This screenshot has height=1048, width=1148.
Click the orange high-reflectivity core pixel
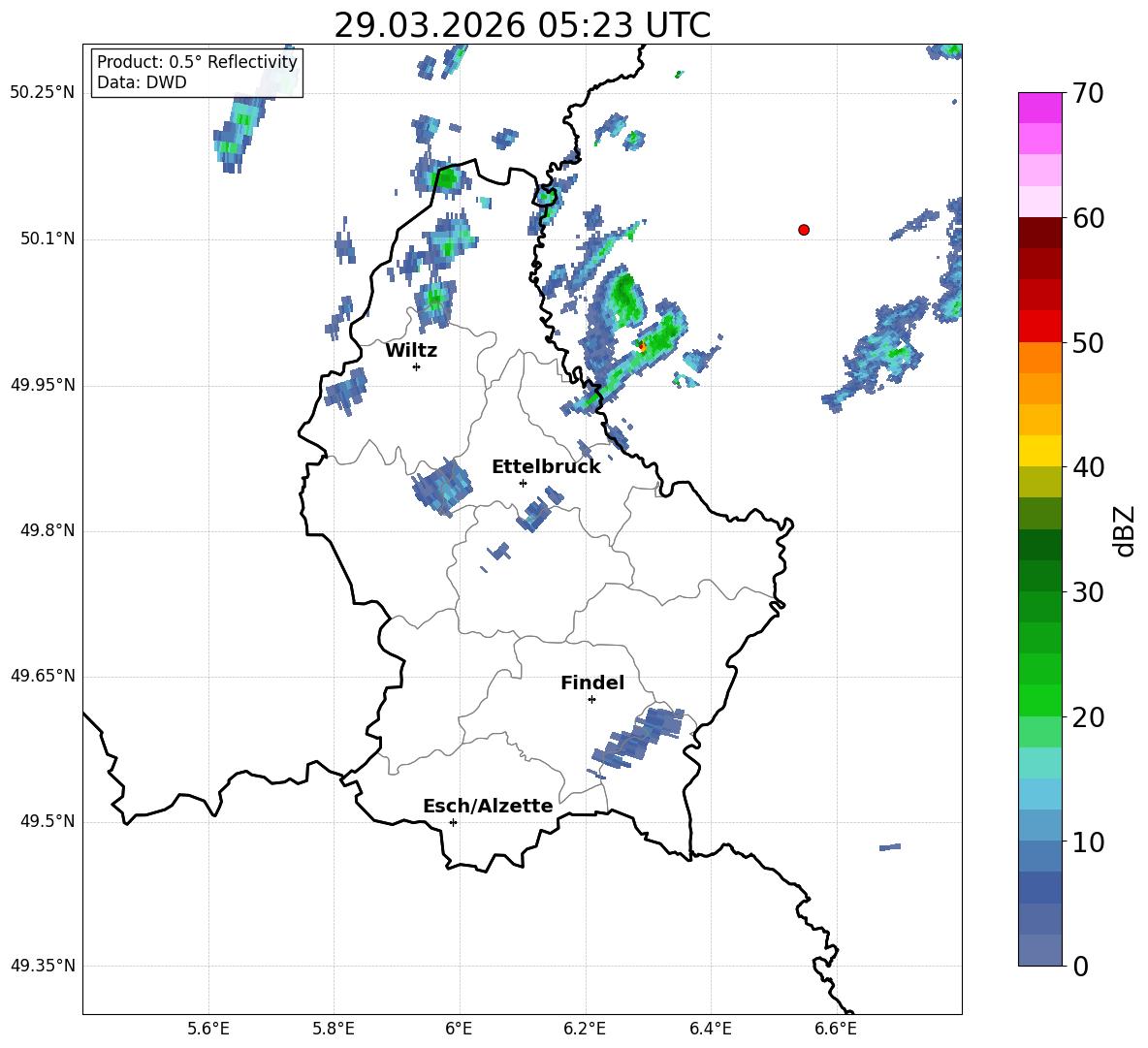coord(642,347)
